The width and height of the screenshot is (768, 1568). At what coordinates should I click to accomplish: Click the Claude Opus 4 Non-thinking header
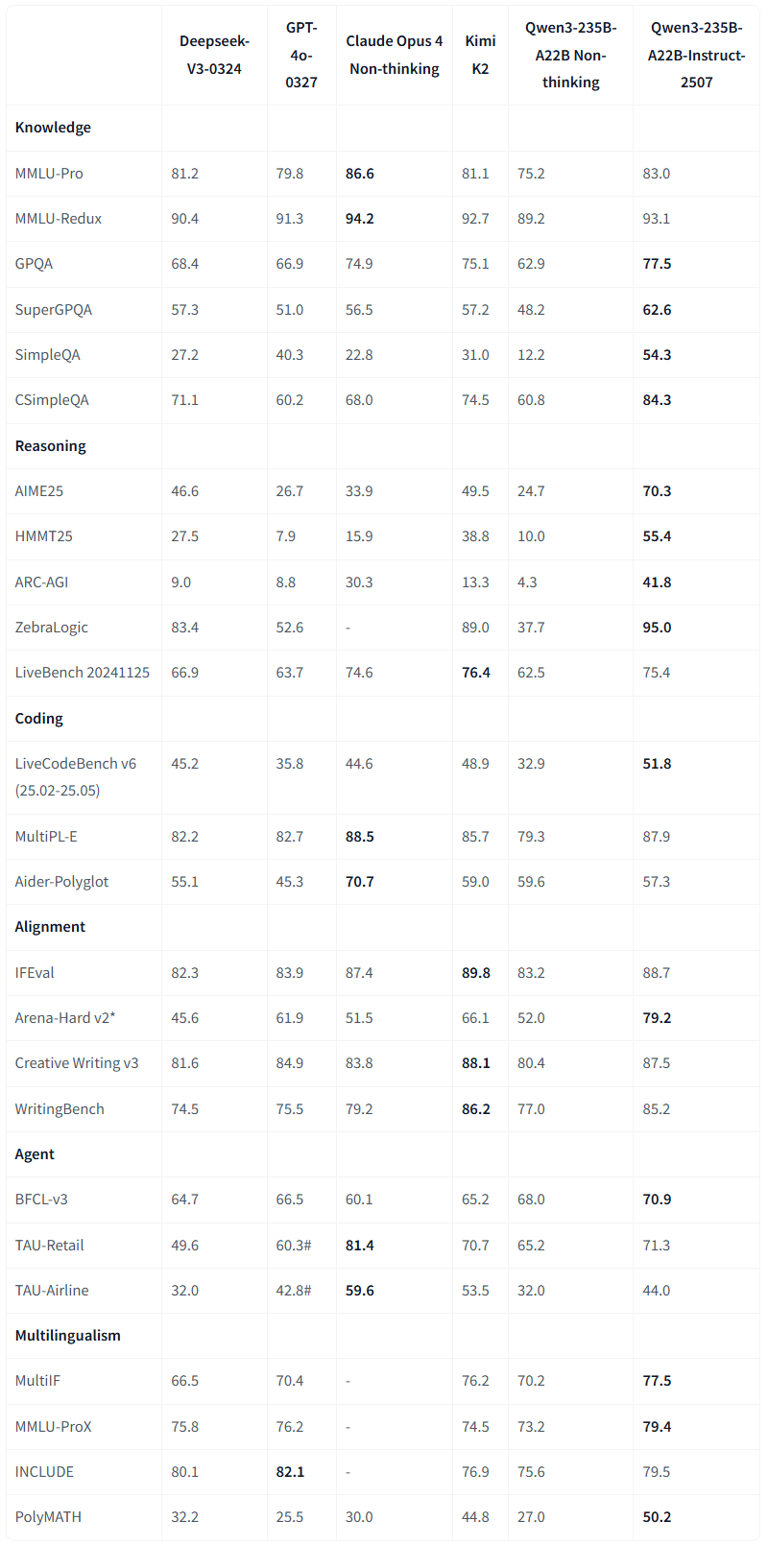(x=394, y=55)
